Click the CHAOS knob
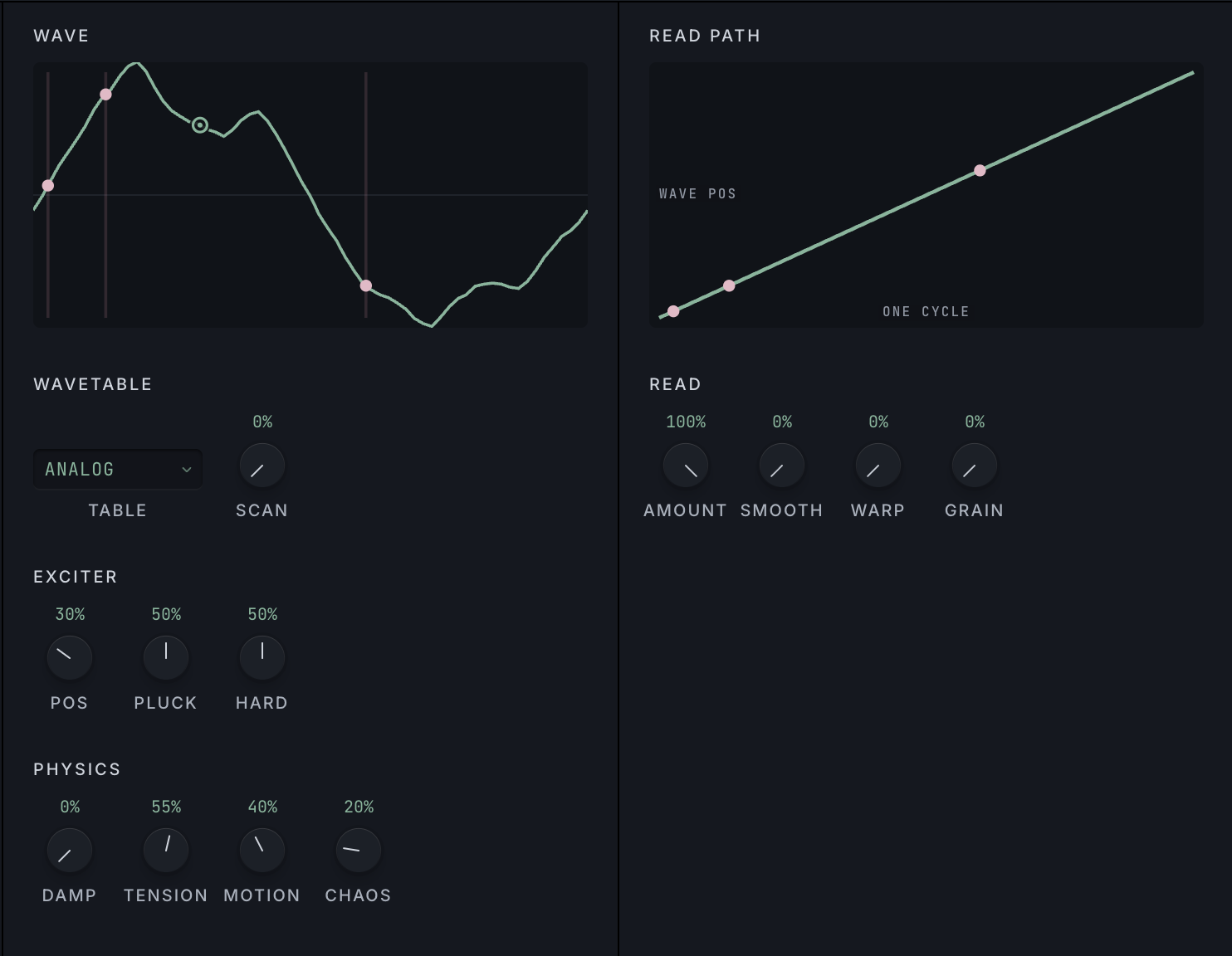This screenshot has height=956, width=1232. [359, 851]
